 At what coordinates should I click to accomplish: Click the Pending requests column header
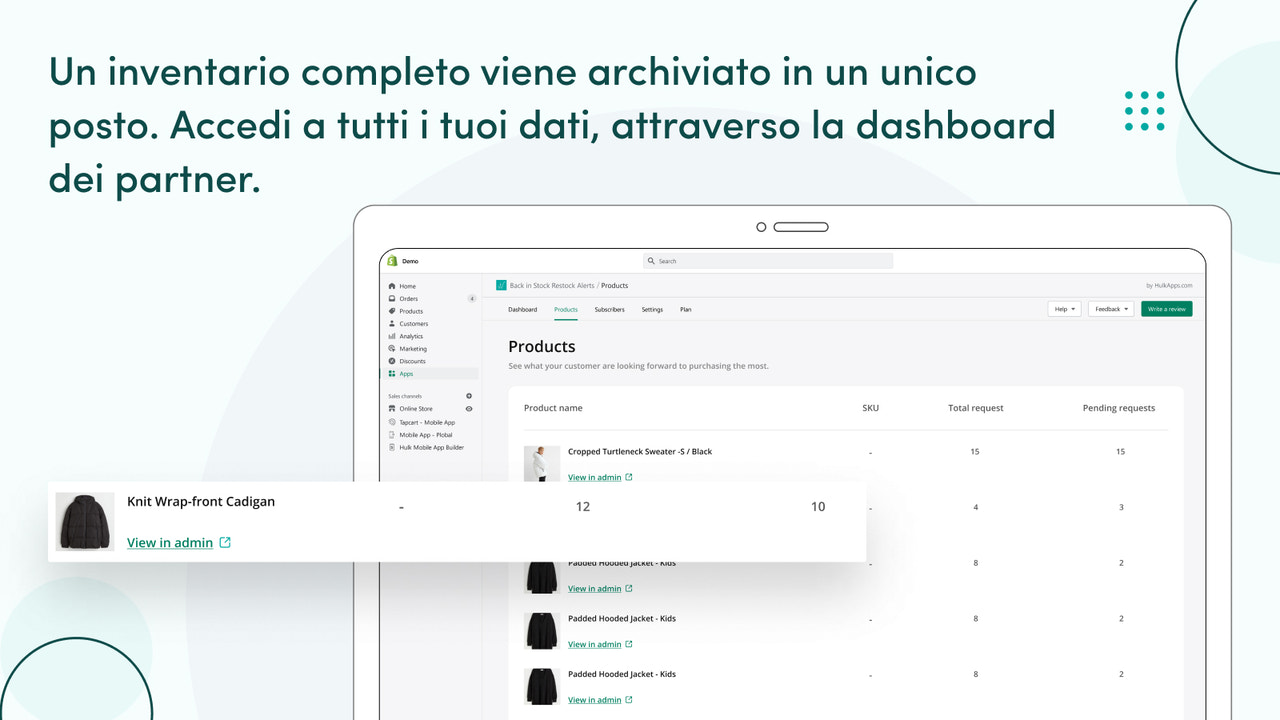click(x=1119, y=408)
